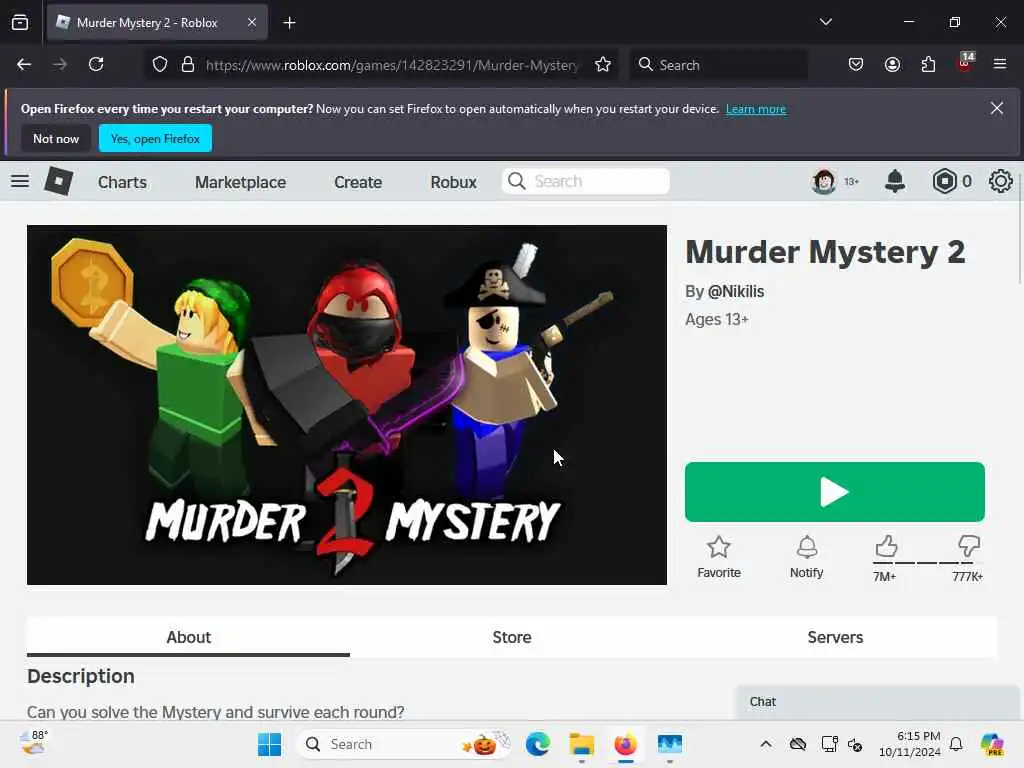The width and height of the screenshot is (1024, 768).
Task: Open the Windows notification bell in tray
Action: (956, 744)
